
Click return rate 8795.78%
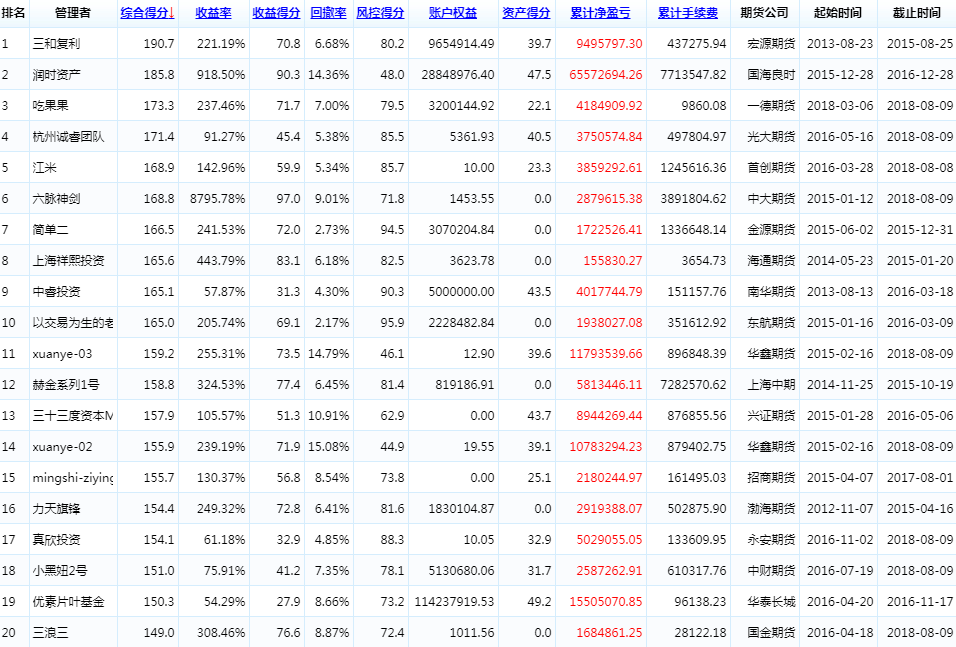(x=218, y=199)
